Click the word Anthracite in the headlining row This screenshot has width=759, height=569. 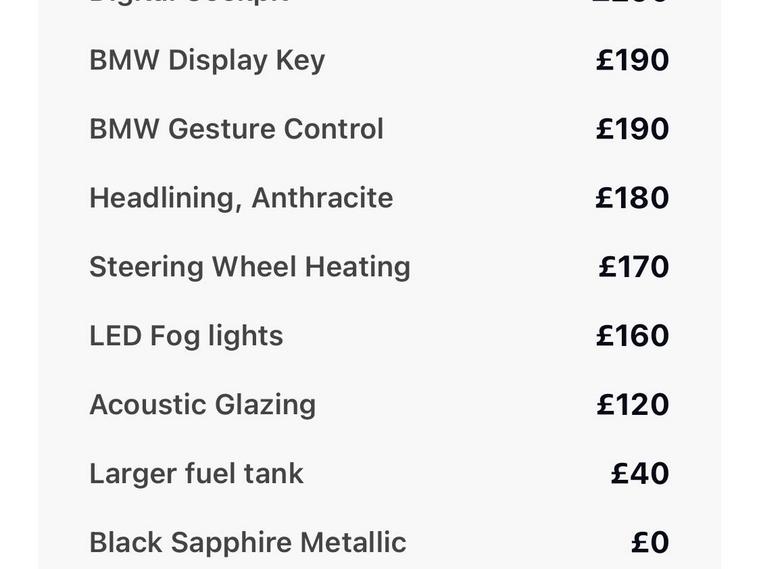pos(322,198)
